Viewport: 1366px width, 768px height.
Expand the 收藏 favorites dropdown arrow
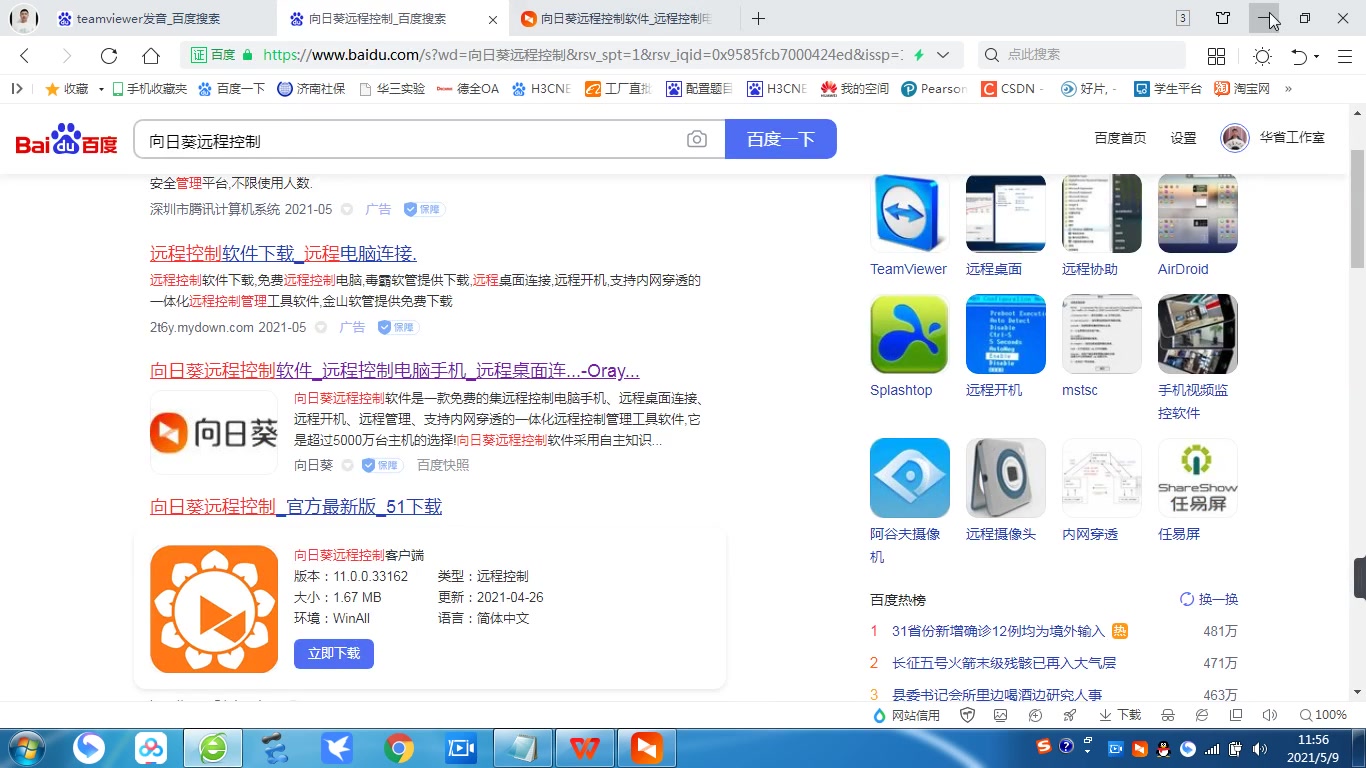101,89
